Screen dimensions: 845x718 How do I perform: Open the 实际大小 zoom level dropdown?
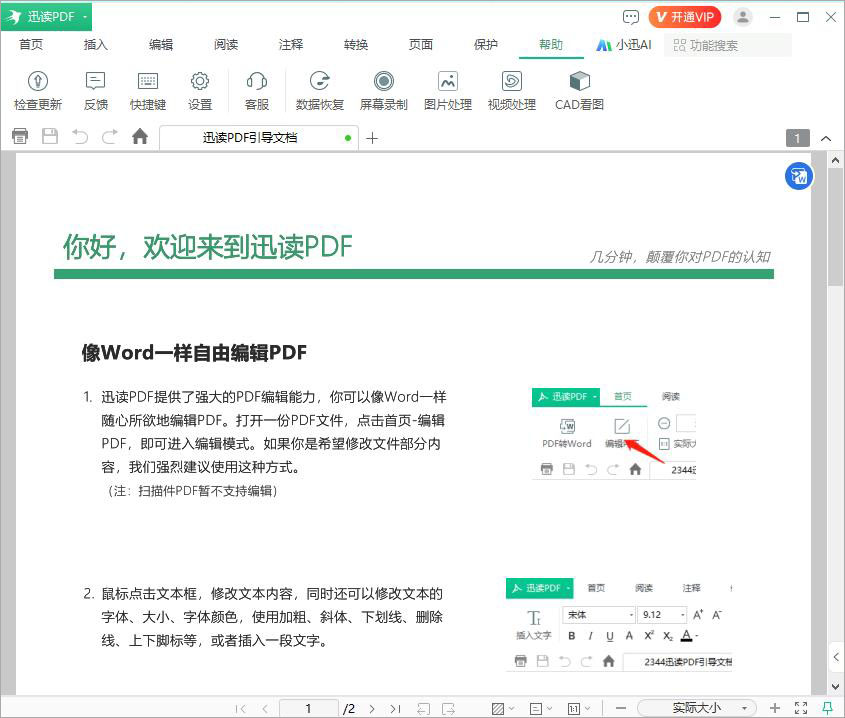click(697, 707)
